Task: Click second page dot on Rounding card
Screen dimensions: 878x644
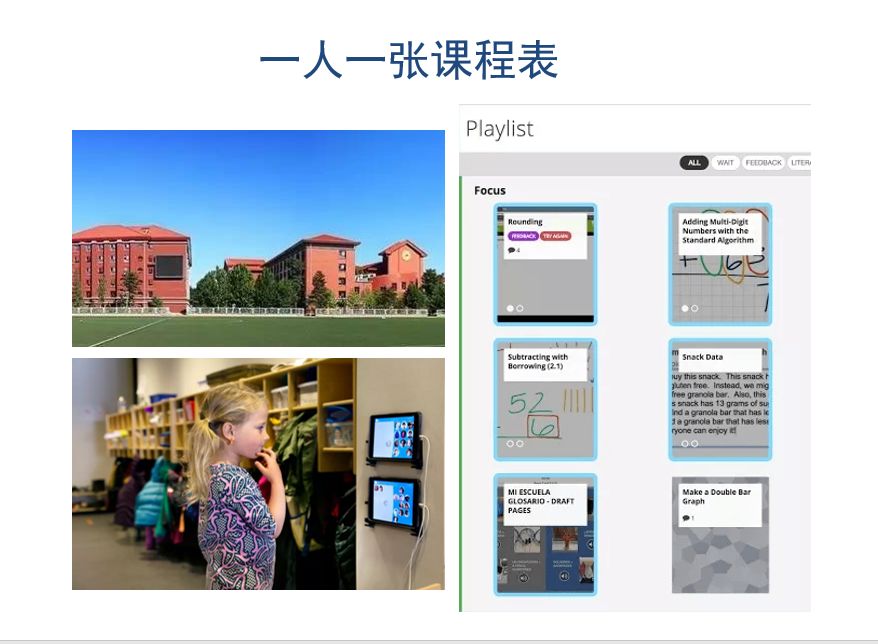Action: pos(520,308)
